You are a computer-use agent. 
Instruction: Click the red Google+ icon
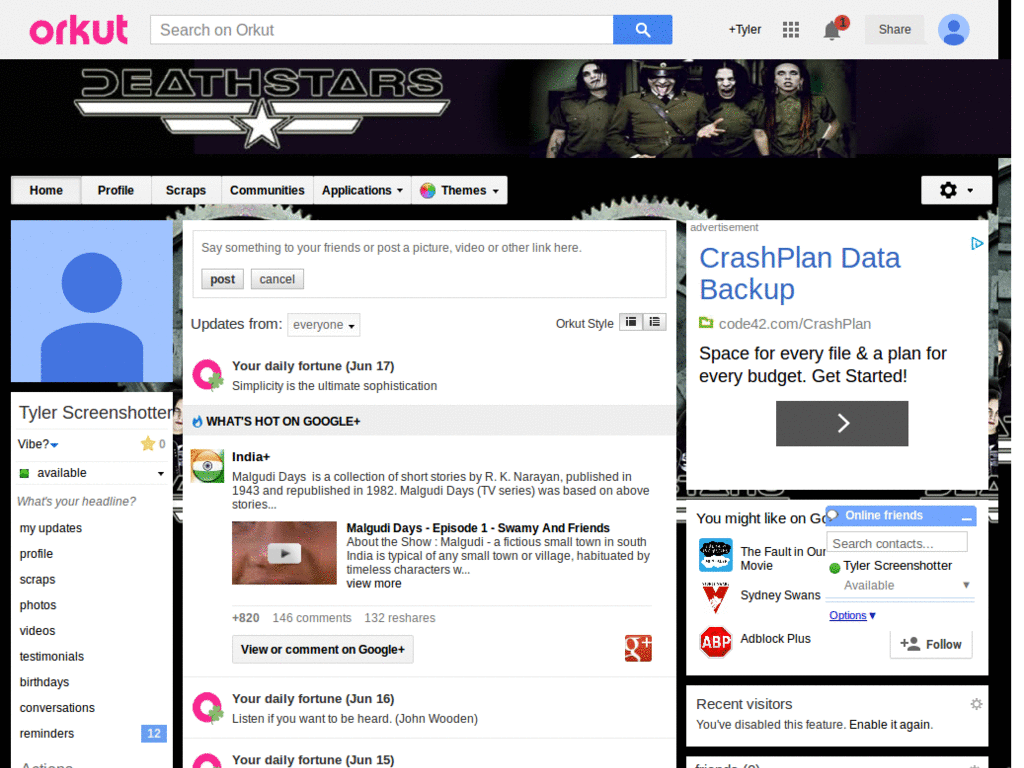(x=638, y=648)
